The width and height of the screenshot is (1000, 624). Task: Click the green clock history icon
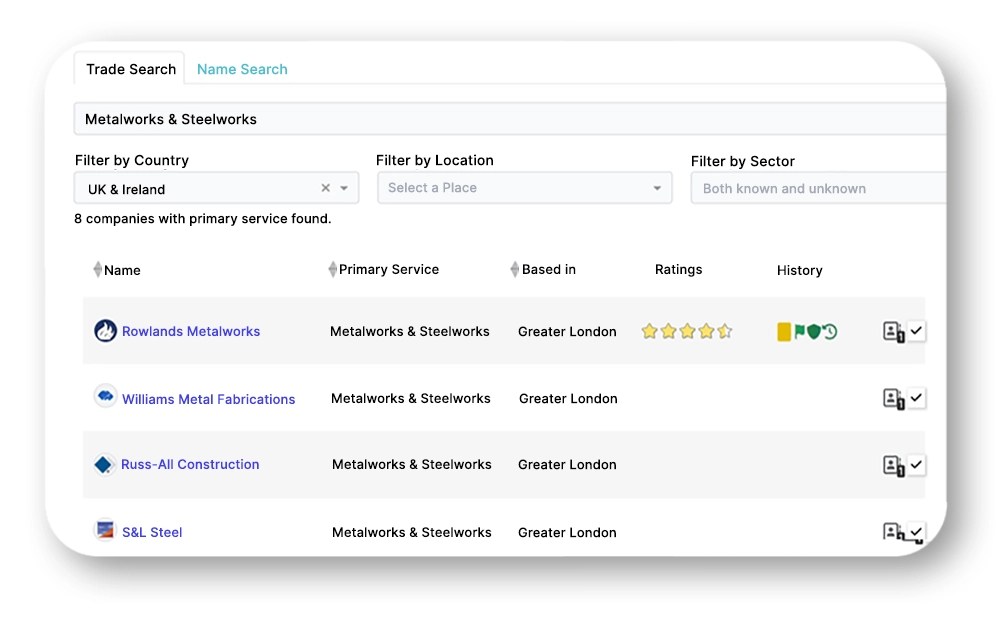pyautogui.click(x=829, y=332)
